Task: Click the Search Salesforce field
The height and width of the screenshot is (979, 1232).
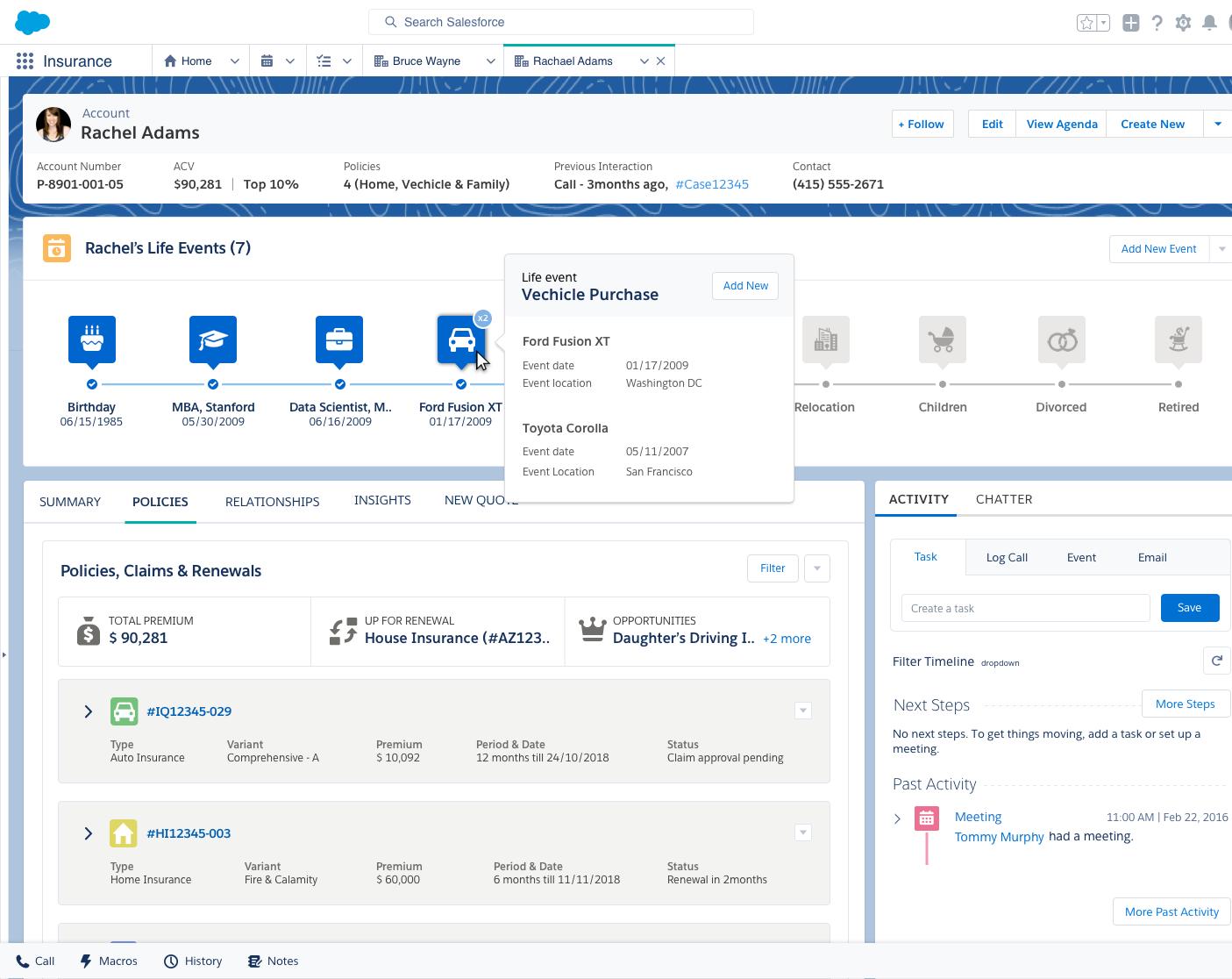Action: 561,22
